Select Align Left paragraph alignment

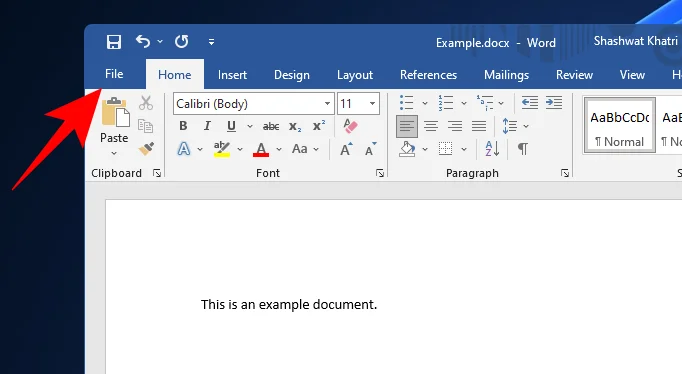pos(407,126)
